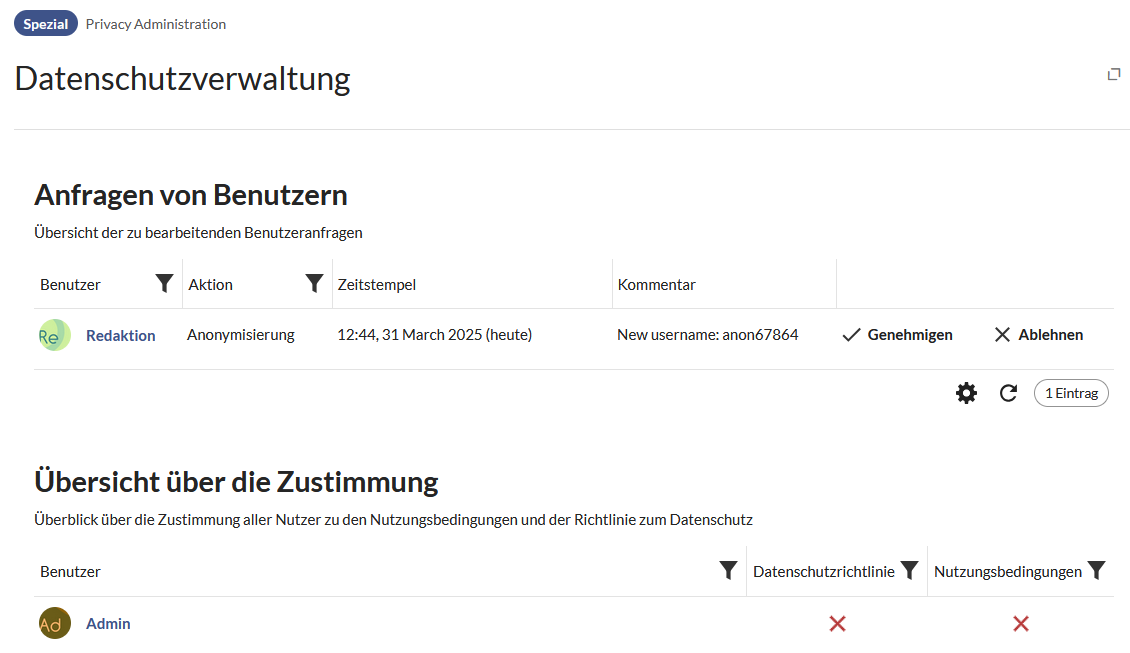Reload the requests table with refresh icon
Viewport: 1130px width, 653px height.
coord(1008,393)
